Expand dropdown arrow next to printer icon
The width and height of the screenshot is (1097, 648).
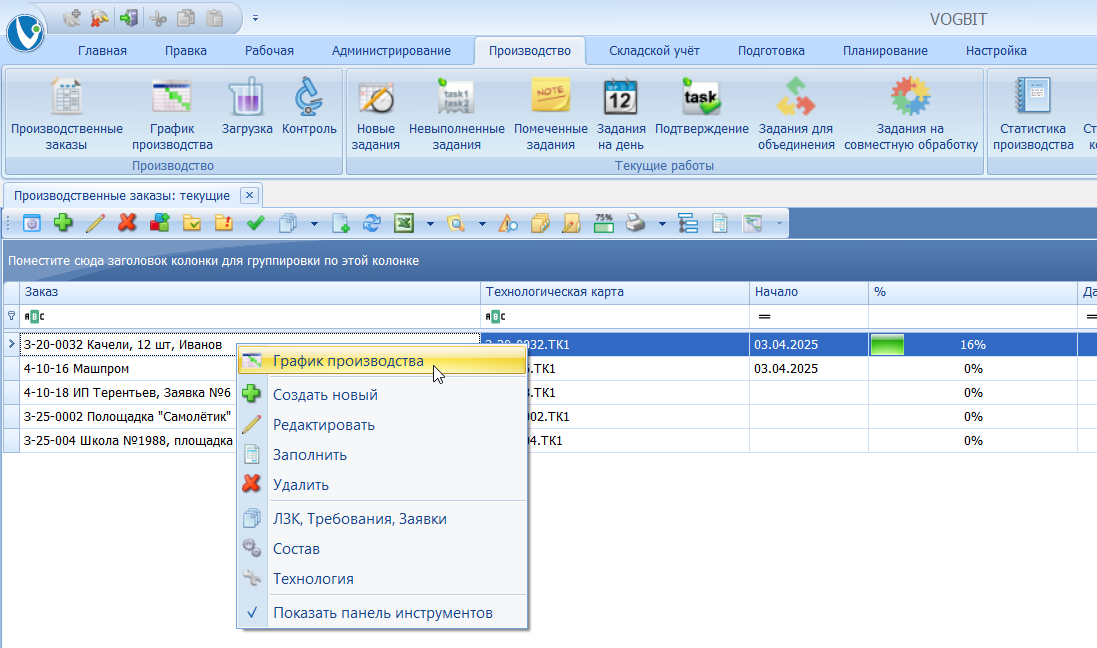(661, 224)
